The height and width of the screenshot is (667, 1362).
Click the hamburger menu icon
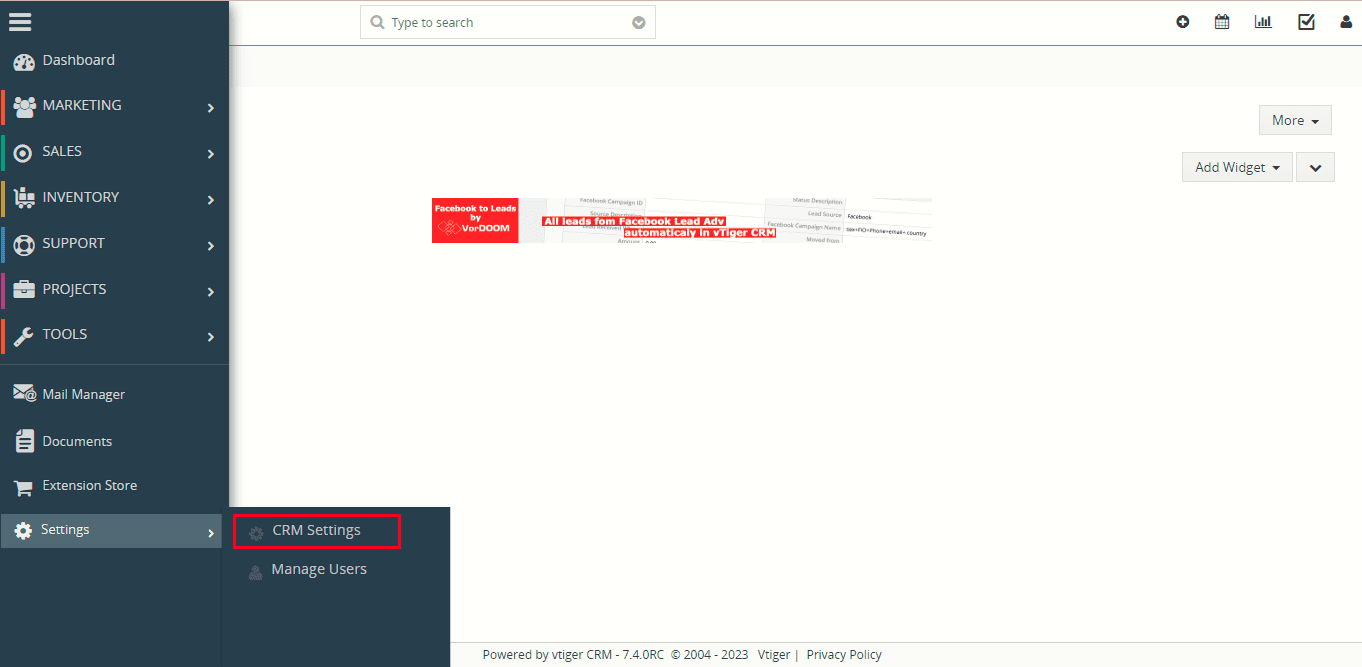(x=20, y=21)
